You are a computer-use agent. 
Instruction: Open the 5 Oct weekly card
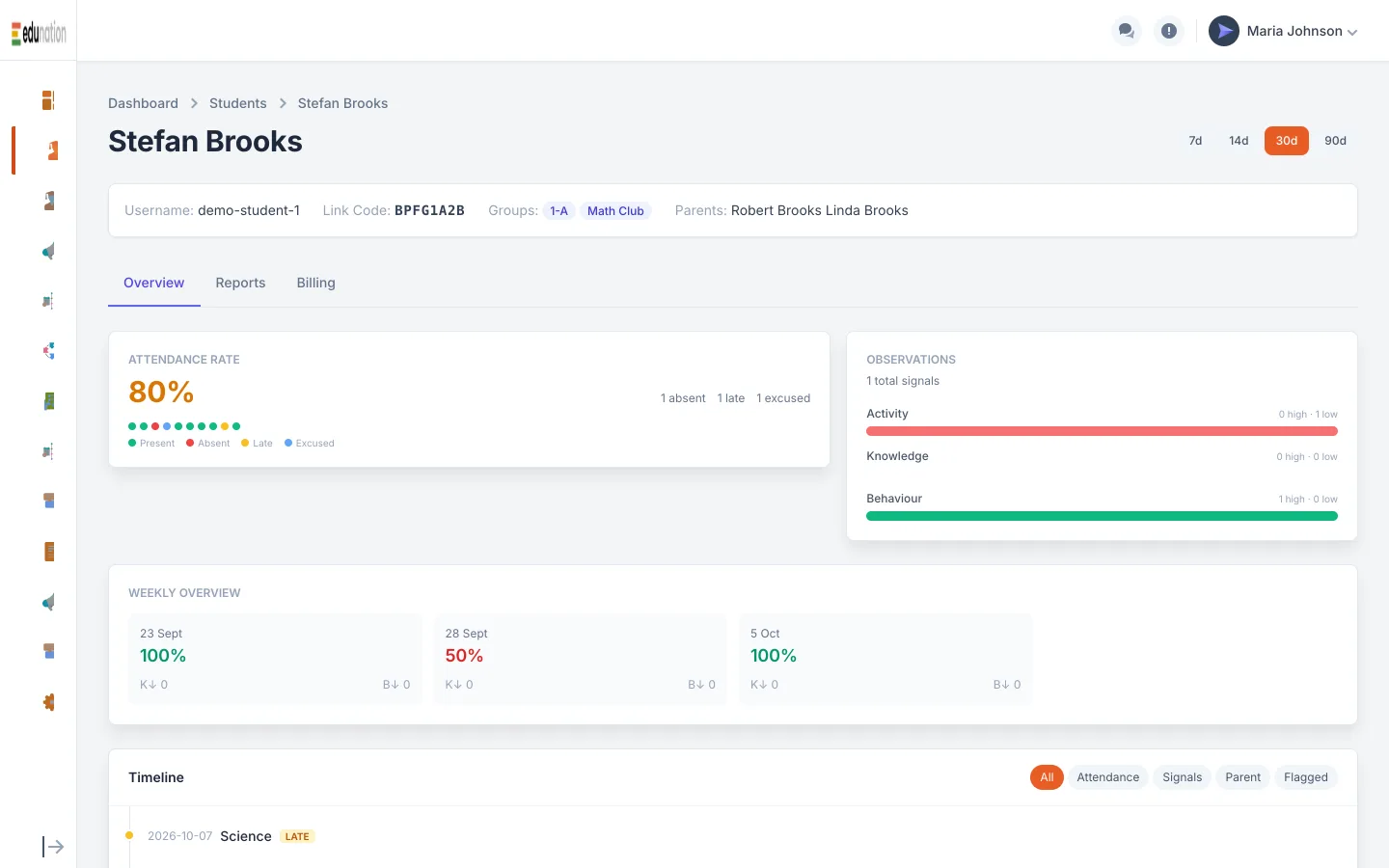click(x=885, y=659)
